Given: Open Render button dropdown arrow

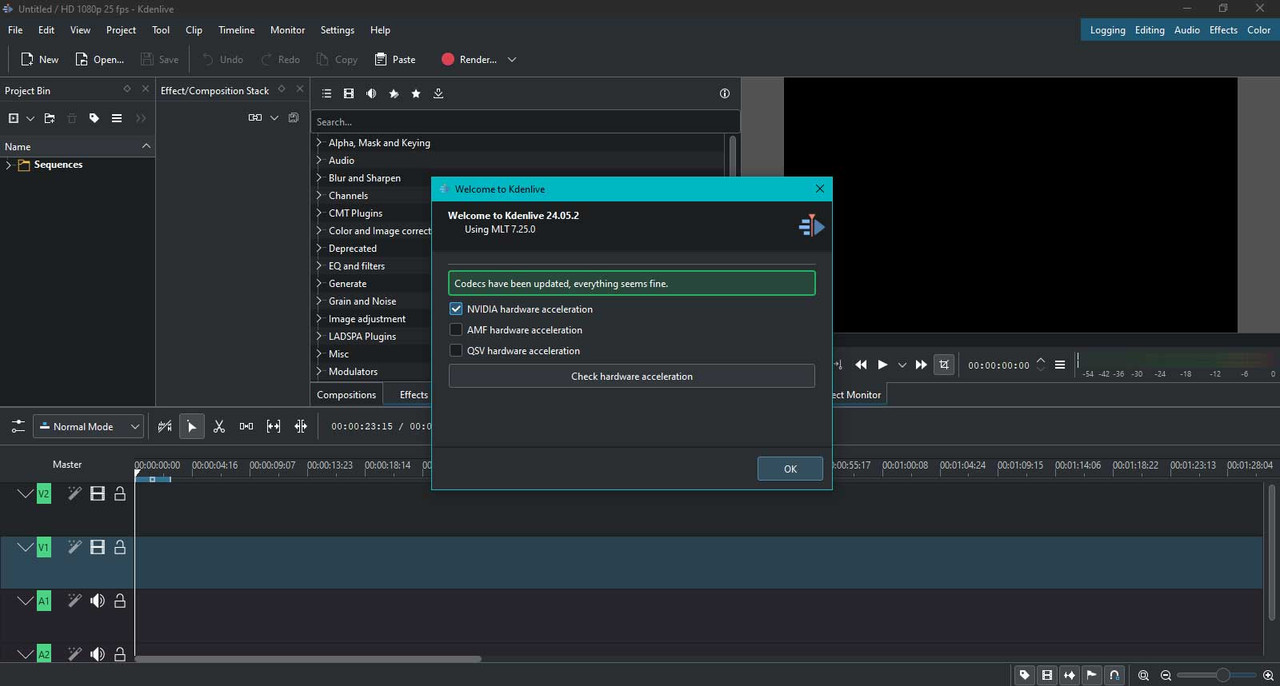Looking at the screenshot, I should 512,60.
